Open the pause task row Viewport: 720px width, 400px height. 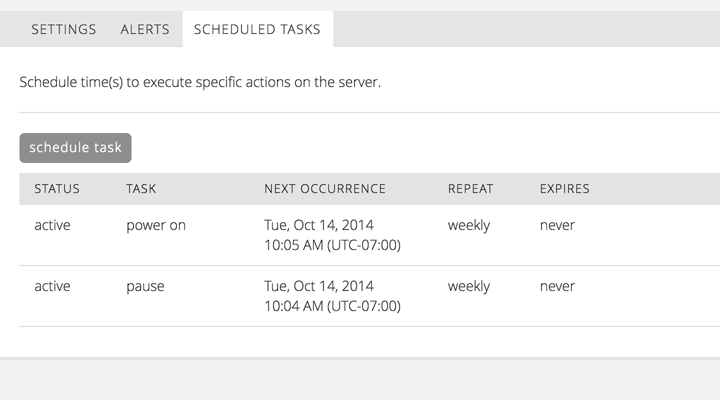point(370,296)
